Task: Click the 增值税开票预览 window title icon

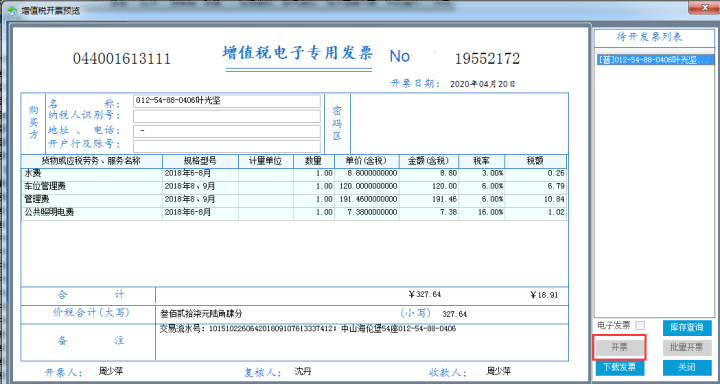Action: coord(12,11)
